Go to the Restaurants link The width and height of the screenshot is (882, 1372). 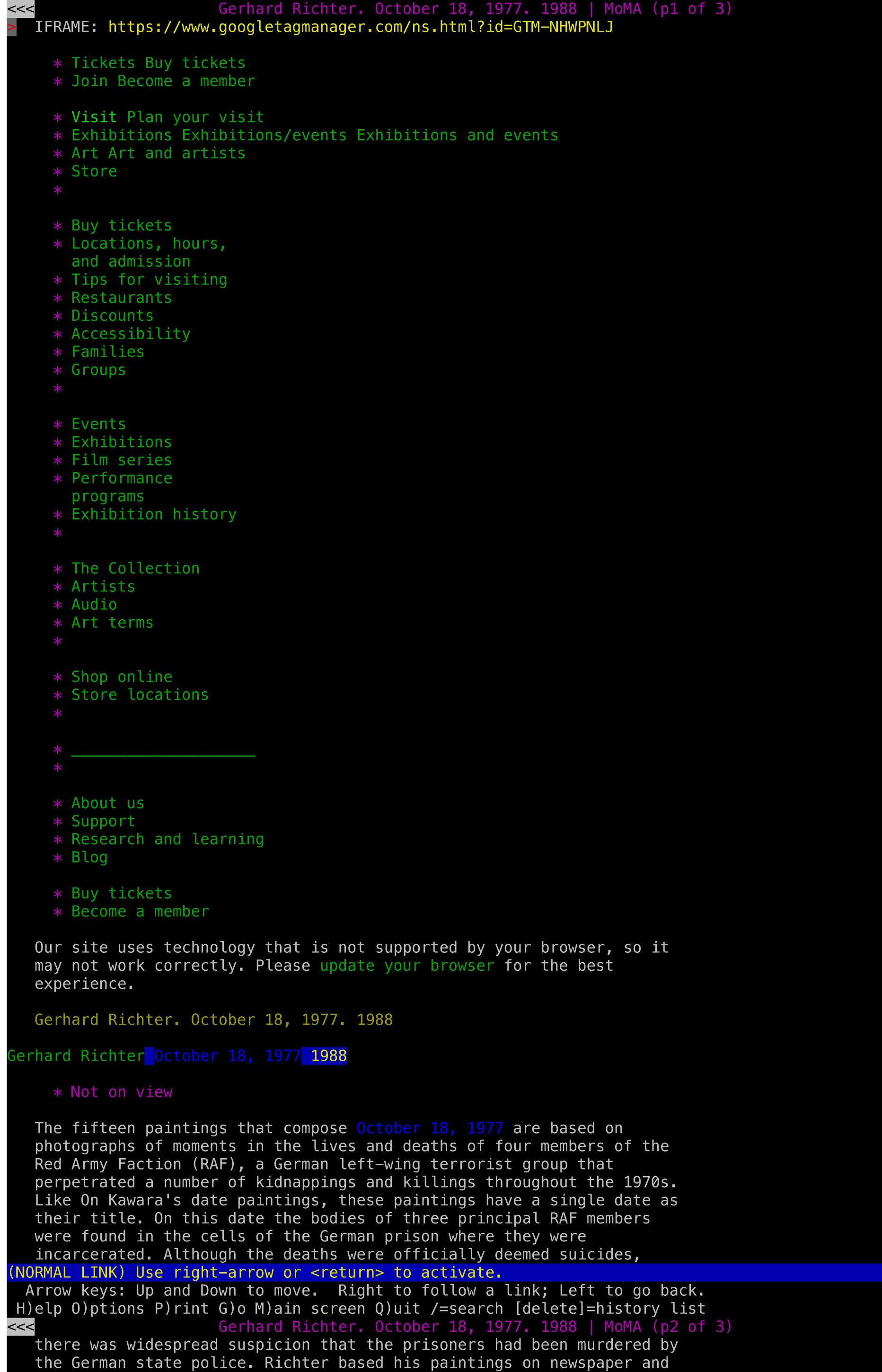pos(122,298)
